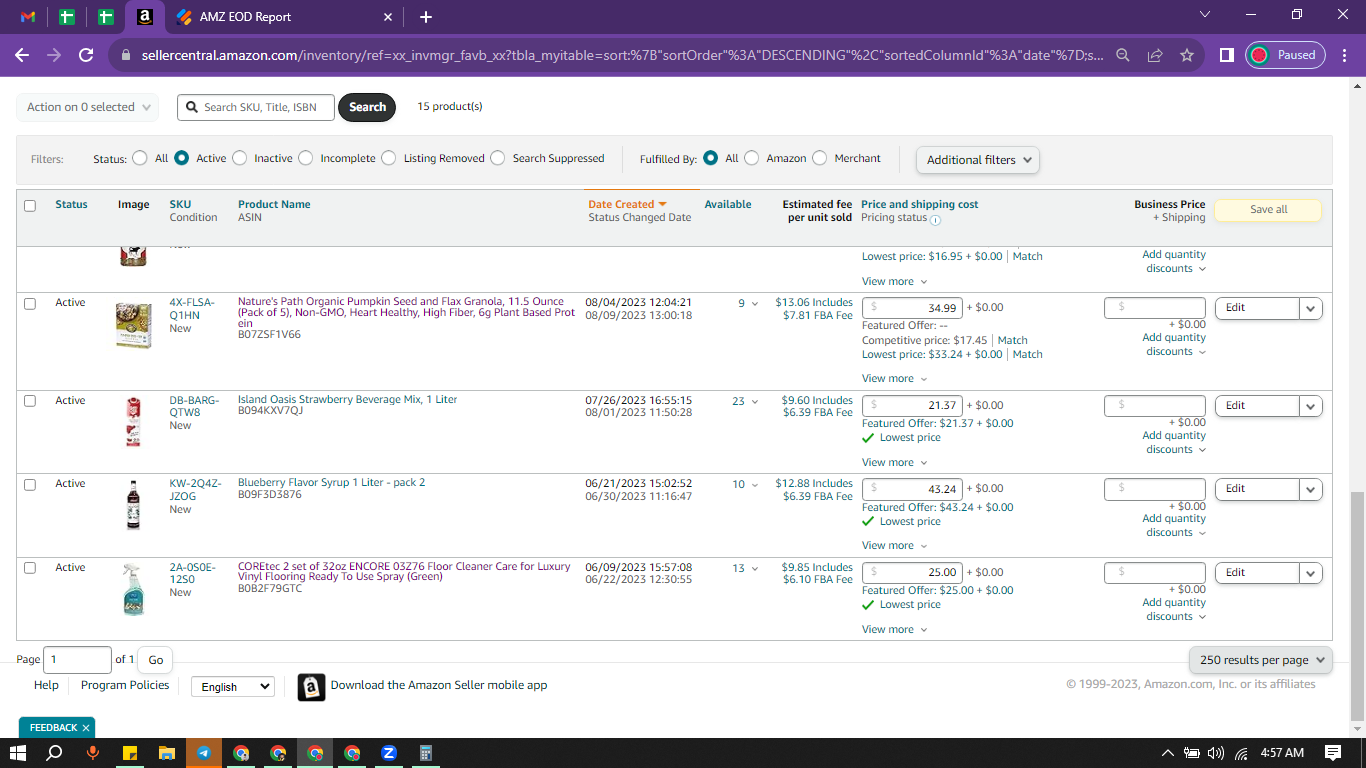The height and width of the screenshot is (768, 1366).
Task: Select the 'Active' status filter
Action: click(182, 158)
